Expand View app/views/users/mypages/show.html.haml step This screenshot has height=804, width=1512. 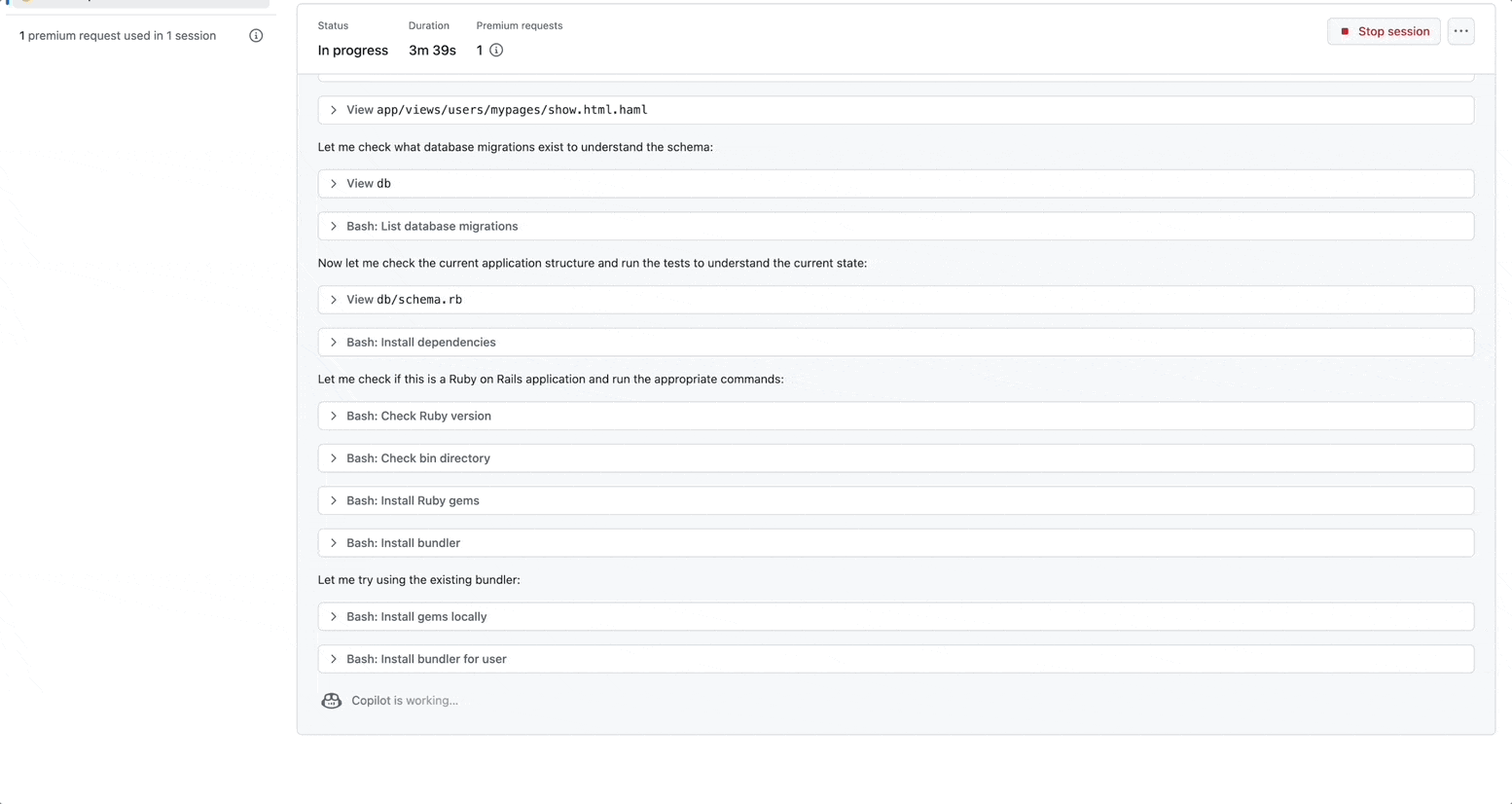(x=895, y=110)
